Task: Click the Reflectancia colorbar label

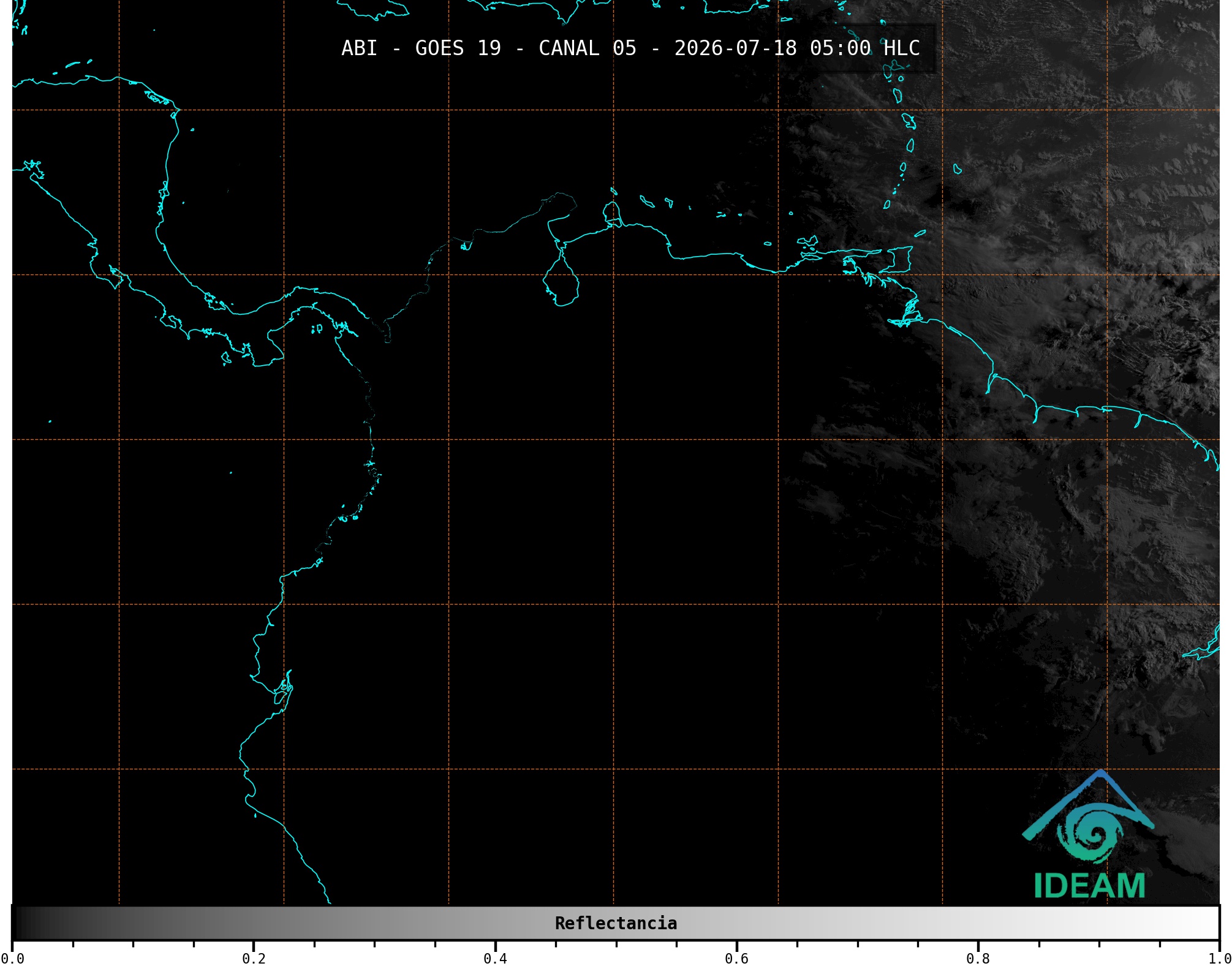Action: coord(616,923)
